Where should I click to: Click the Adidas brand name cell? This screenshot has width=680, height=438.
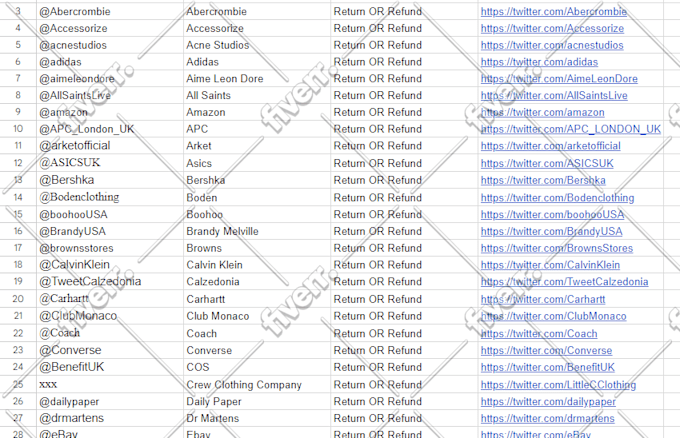click(257, 62)
